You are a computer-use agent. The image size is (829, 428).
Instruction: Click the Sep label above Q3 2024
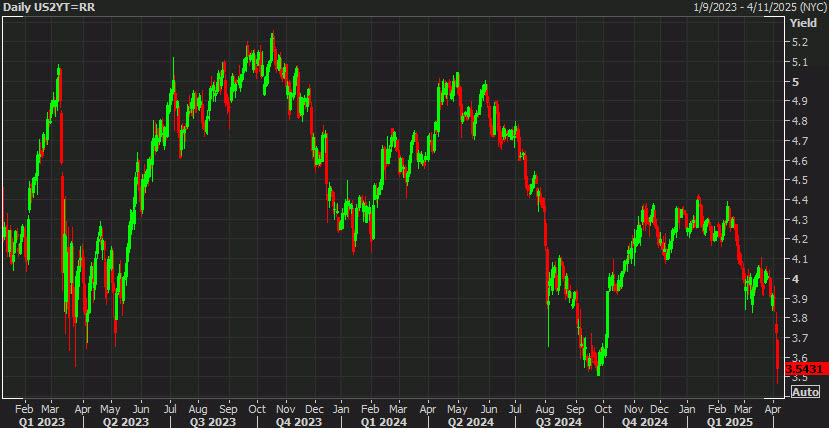tap(575, 409)
